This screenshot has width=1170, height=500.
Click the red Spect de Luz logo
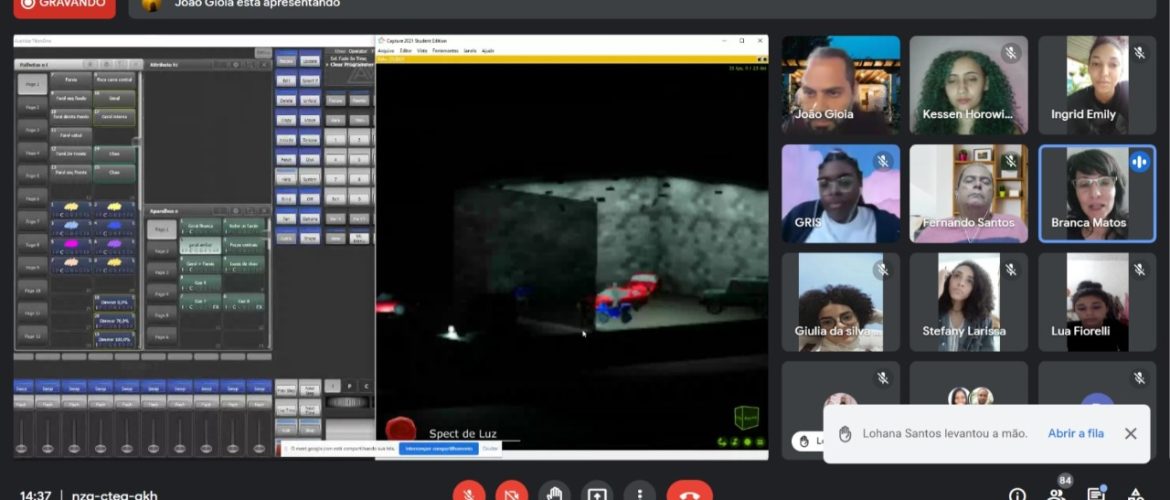point(401,429)
